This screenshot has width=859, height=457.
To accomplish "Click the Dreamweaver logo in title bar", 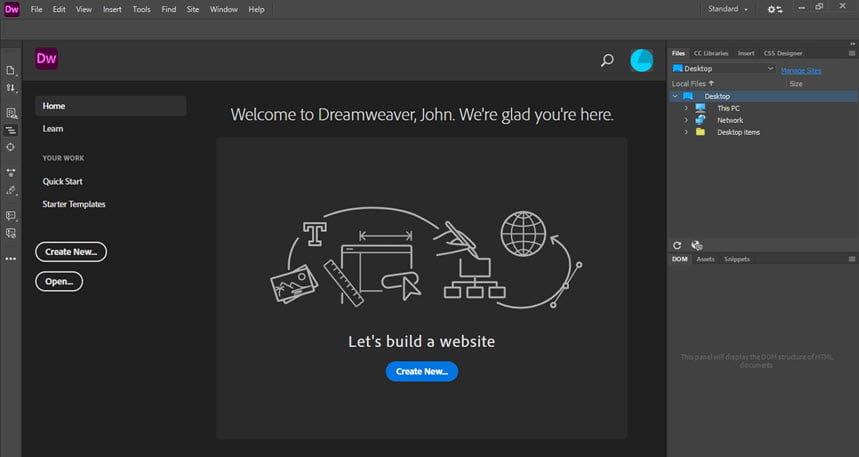I will point(12,9).
